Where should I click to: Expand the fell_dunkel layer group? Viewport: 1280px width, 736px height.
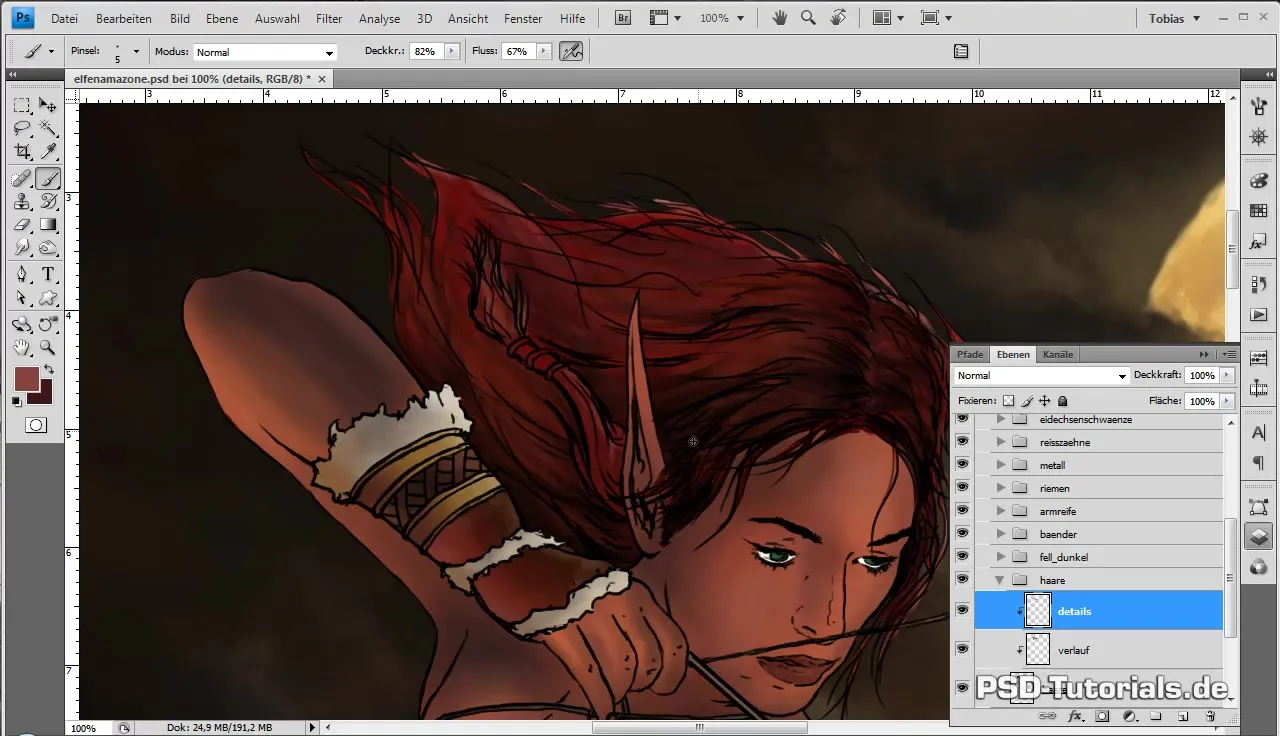[1000, 557]
